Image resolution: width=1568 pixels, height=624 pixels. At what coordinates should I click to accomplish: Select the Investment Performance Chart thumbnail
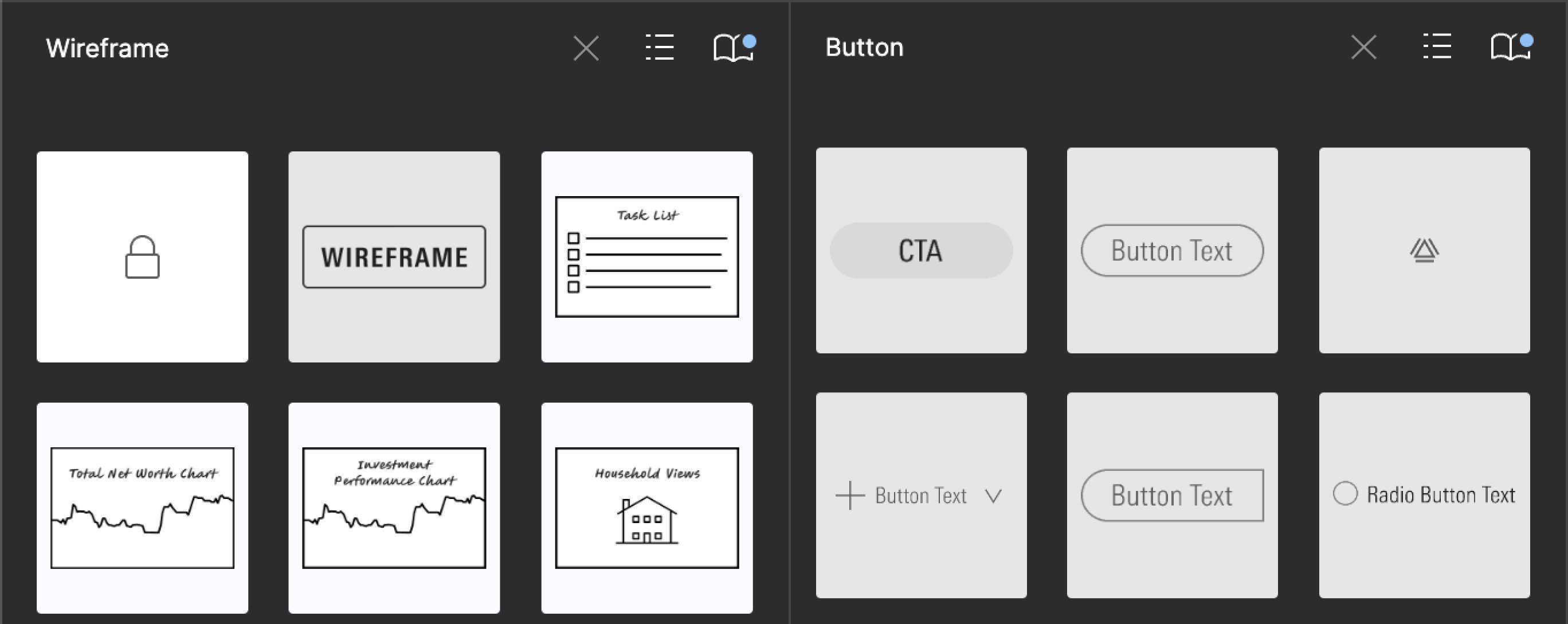click(394, 508)
